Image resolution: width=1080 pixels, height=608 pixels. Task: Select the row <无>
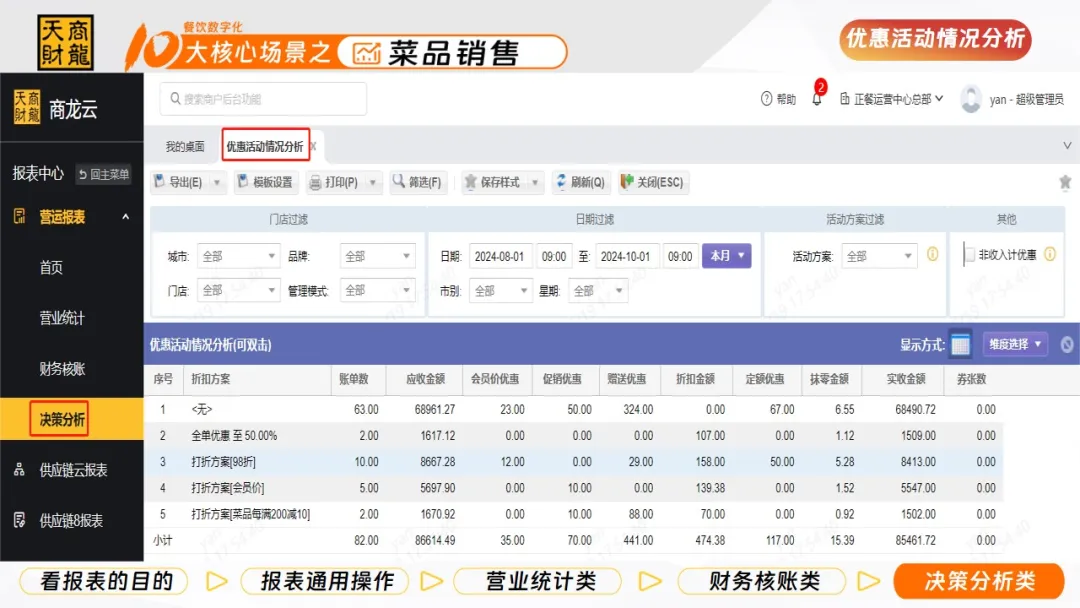573,410
